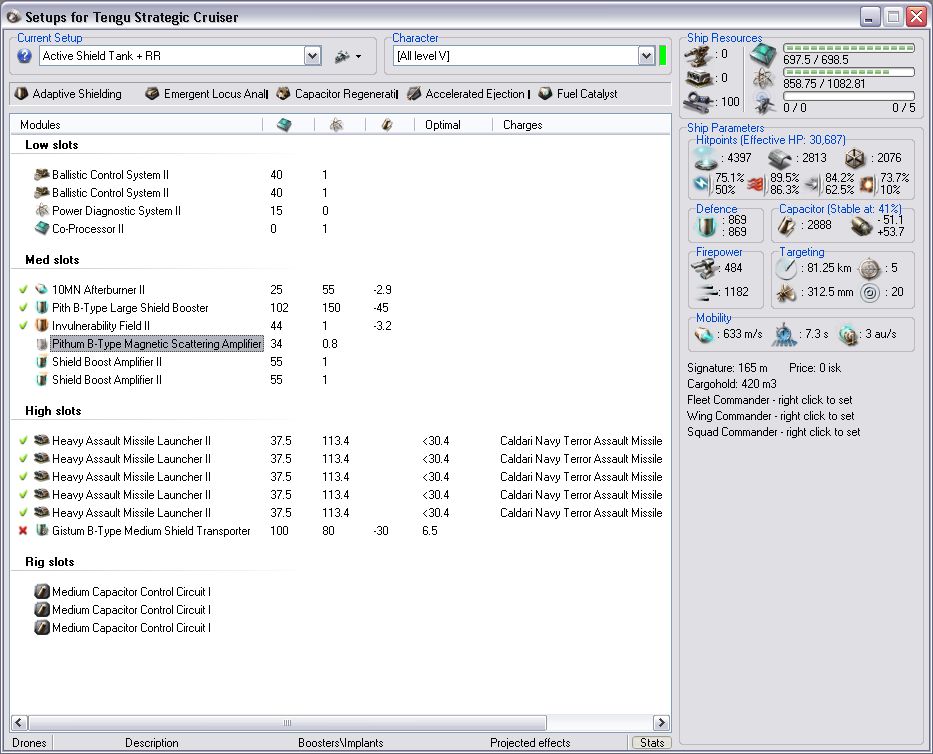933x754 pixels.
Task: Sort by the powergrid column header icon
Action: (x=337, y=125)
